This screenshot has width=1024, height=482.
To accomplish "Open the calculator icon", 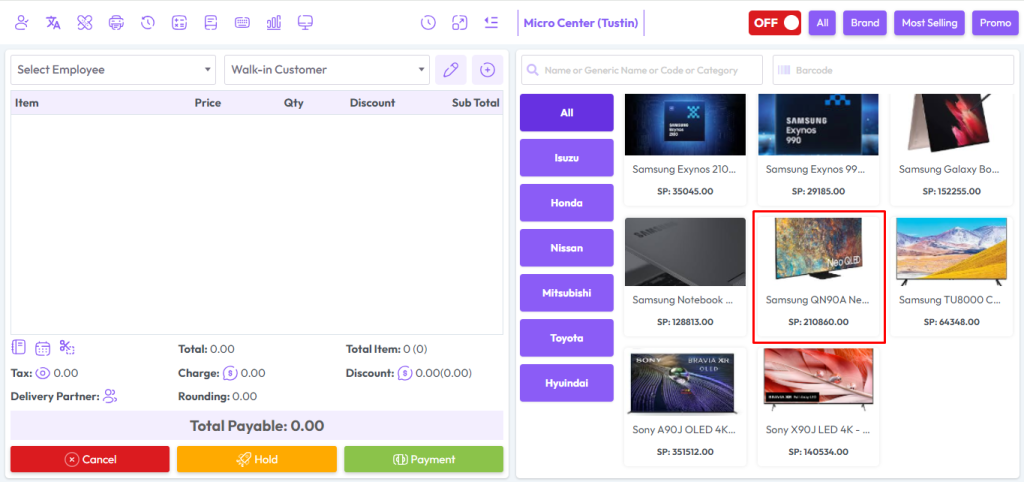I will click(x=179, y=23).
